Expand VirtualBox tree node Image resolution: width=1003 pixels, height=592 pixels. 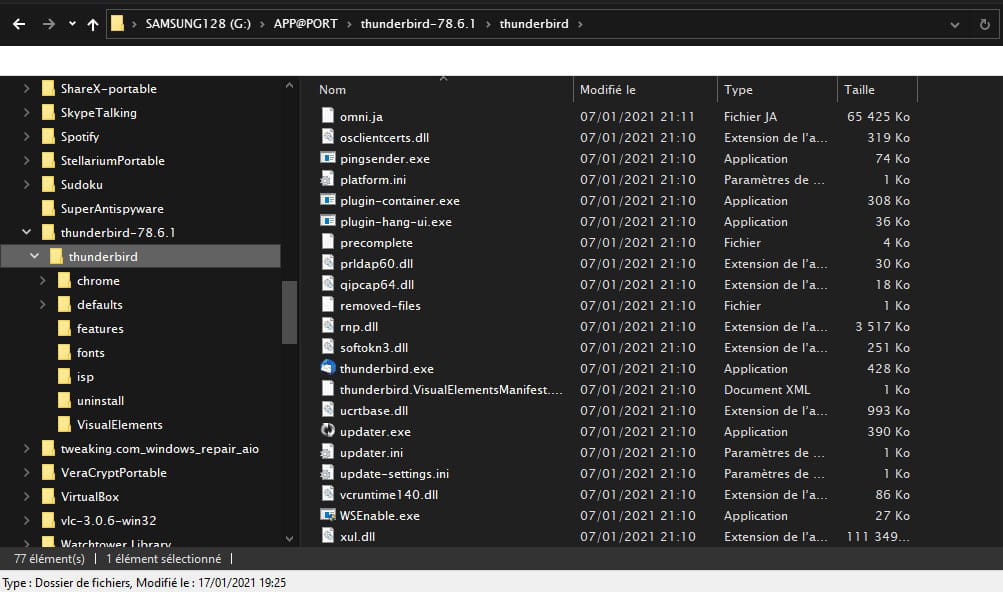pyautogui.click(x=26, y=497)
